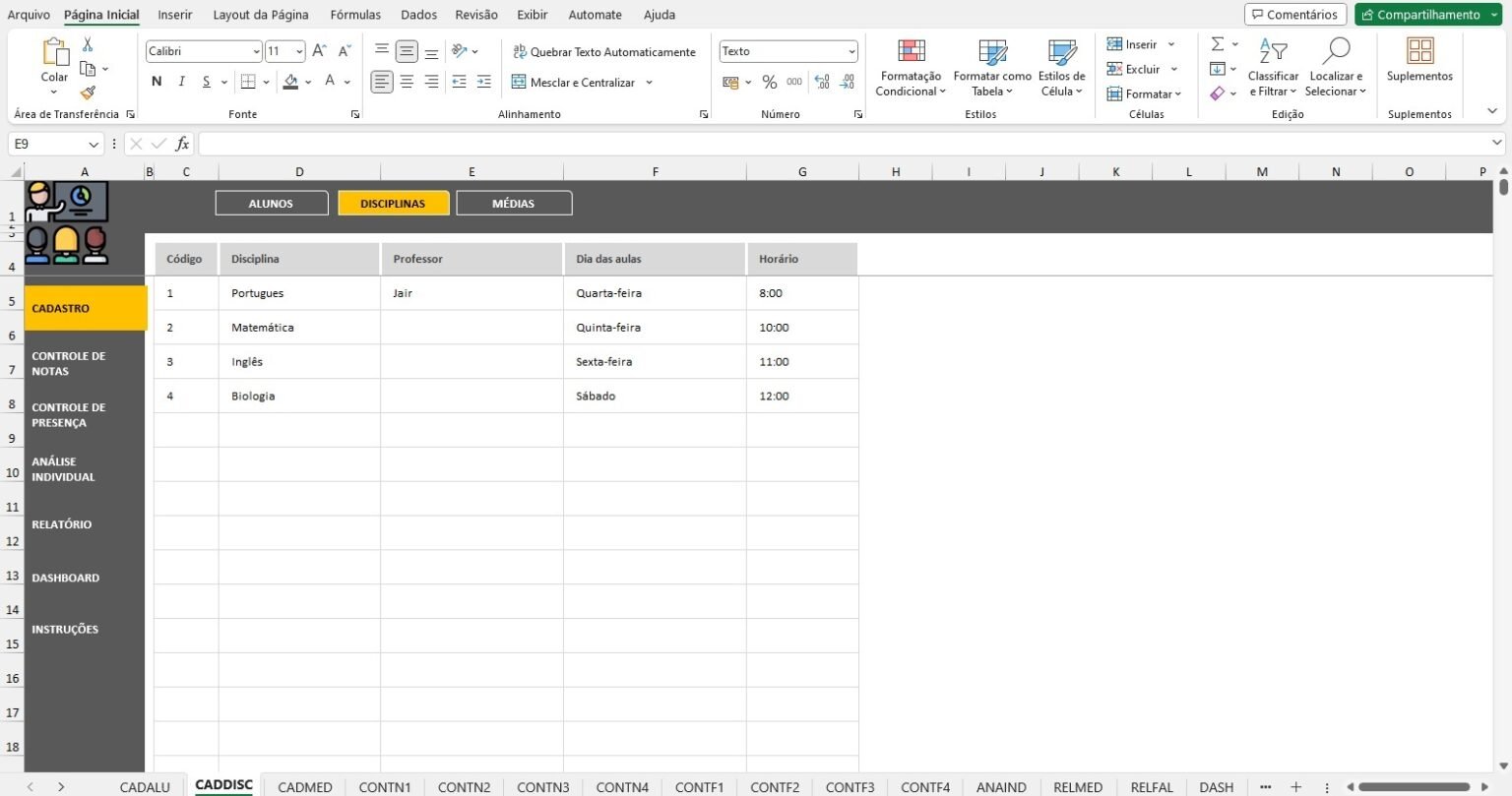Open the Fórmulas ribbon tab
The height and width of the screenshot is (796, 1512).
[x=355, y=15]
